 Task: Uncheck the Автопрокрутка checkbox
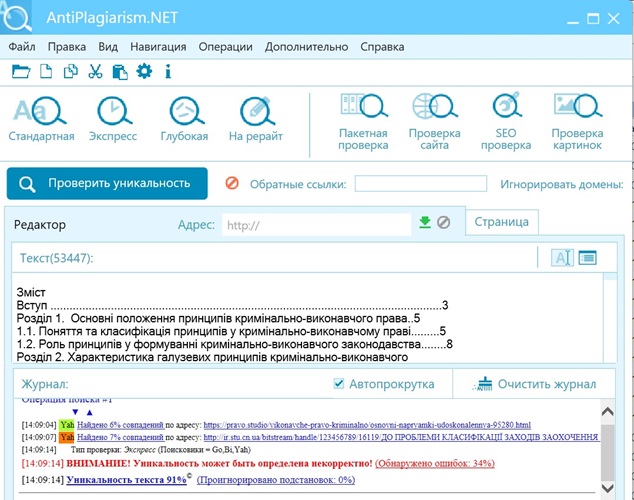click(x=339, y=383)
